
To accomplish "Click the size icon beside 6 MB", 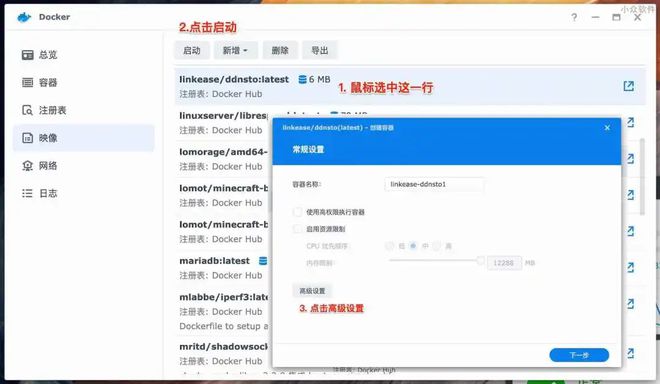I will (302, 79).
